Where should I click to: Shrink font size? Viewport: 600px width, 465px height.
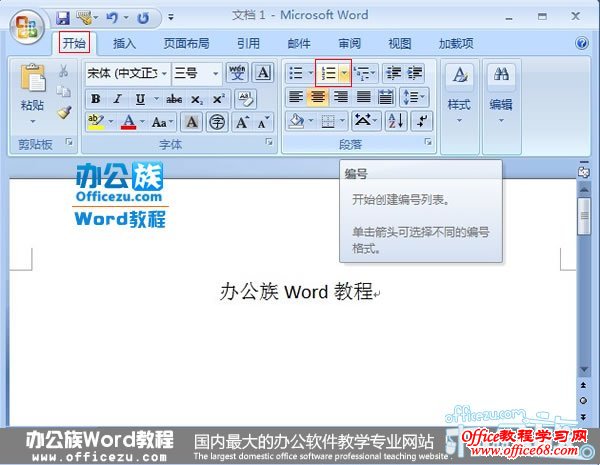tap(263, 122)
